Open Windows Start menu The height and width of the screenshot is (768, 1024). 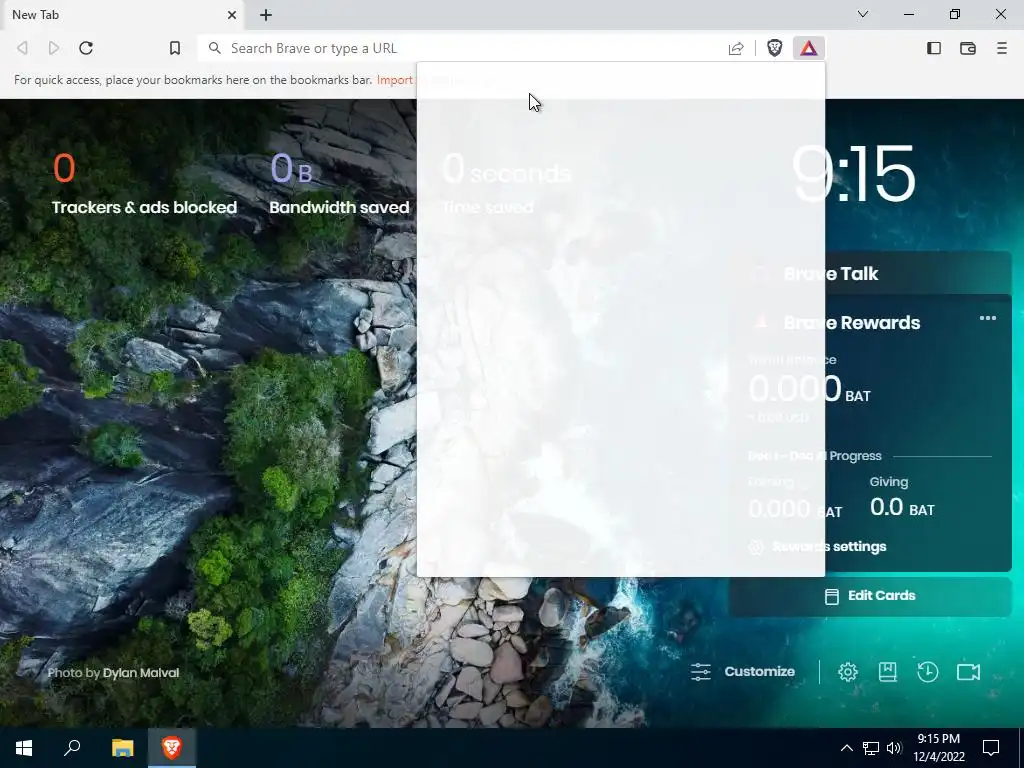(24, 748)
